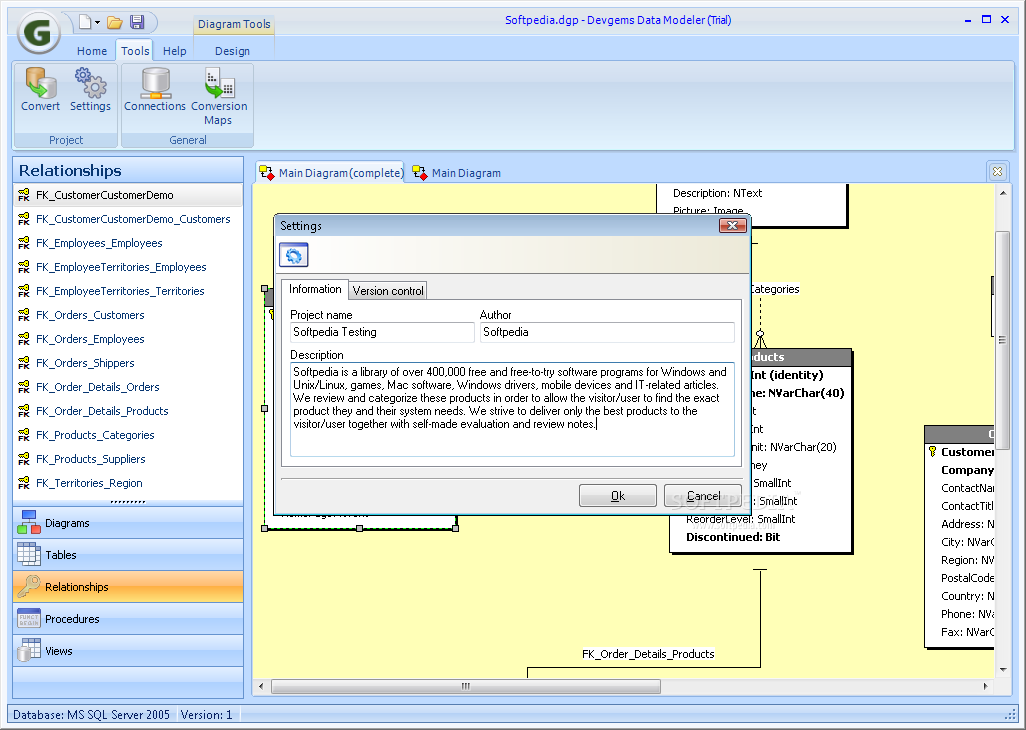Select FK_EmployeeTerritories_Territories relationship
This screenshot has width=1026, height=730.
[x=128, y=291]
